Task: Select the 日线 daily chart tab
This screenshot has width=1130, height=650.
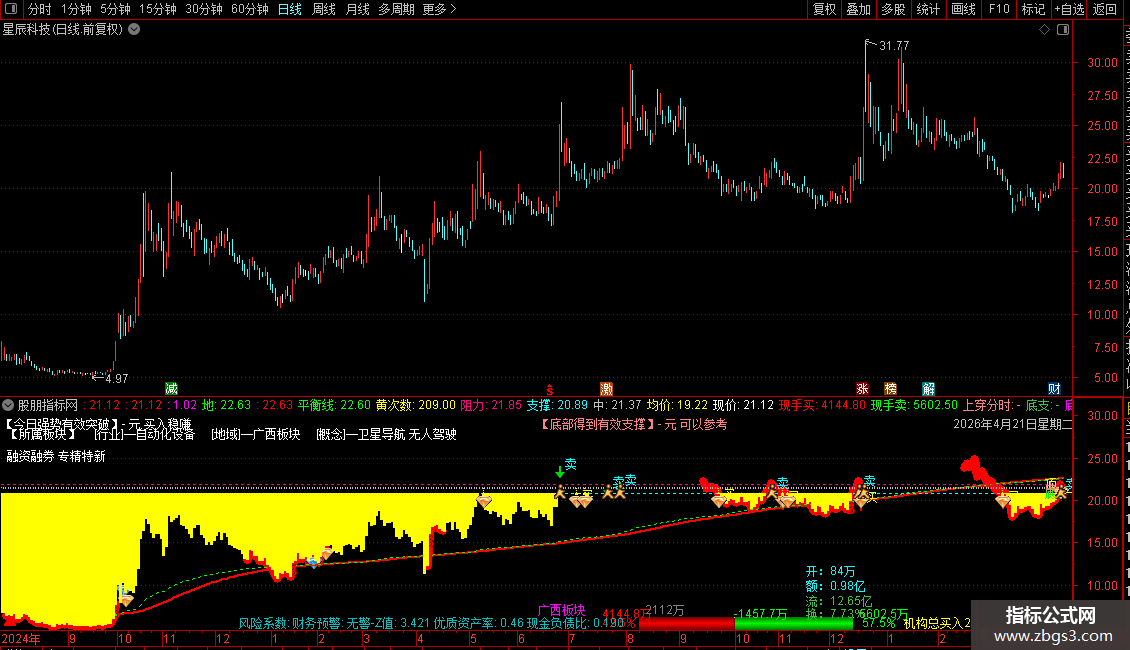Action: 290,9
